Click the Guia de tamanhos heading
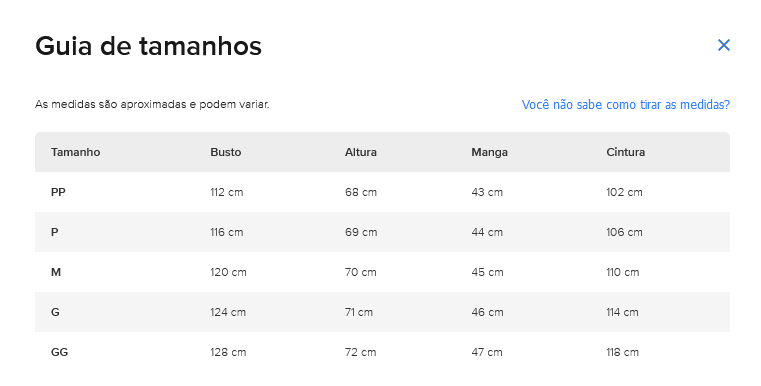Screen dimensions: 761x386 click(149, 46)
